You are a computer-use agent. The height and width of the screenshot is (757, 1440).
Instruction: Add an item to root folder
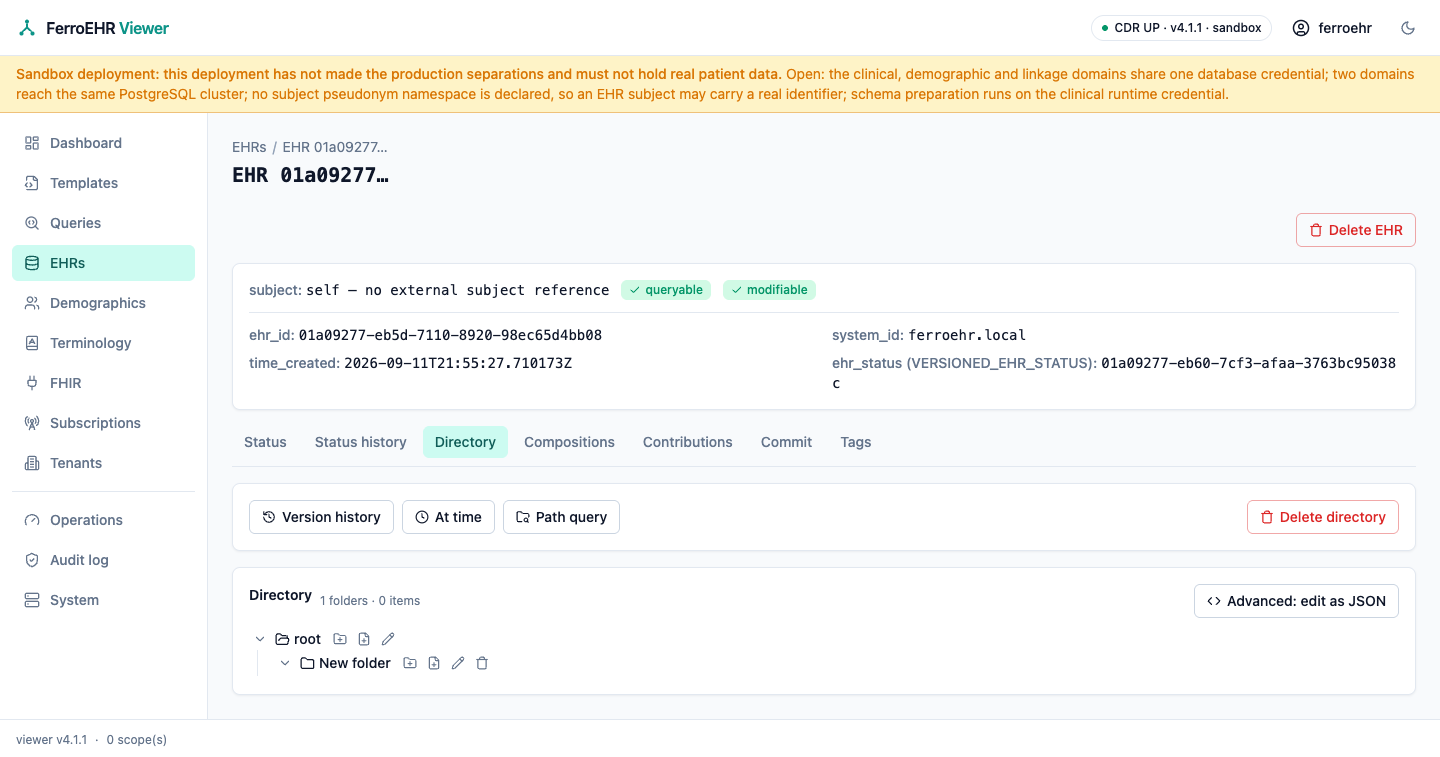[x=364, y=639]
